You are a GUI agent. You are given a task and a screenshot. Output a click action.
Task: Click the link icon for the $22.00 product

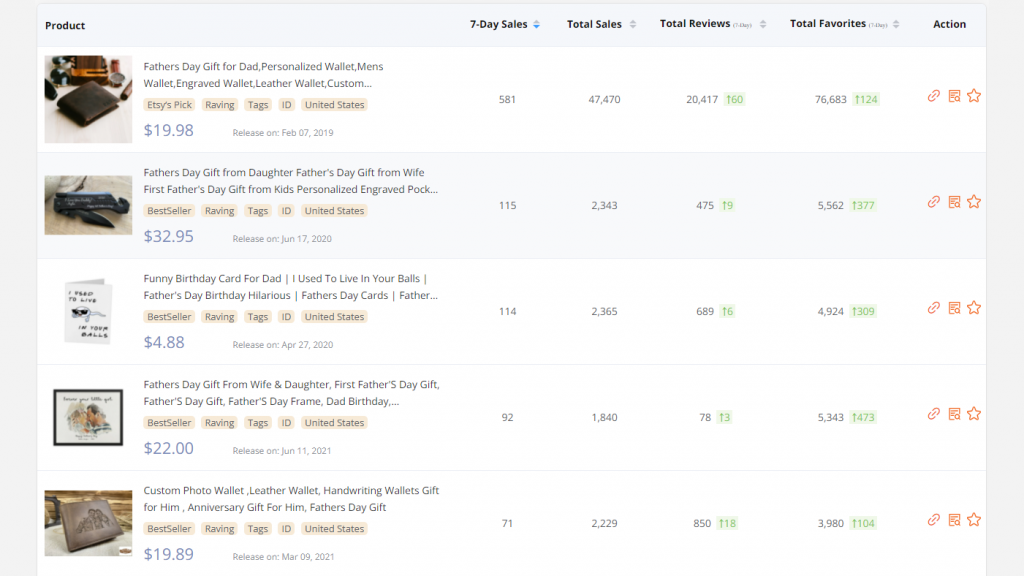[x=933, y=414]
